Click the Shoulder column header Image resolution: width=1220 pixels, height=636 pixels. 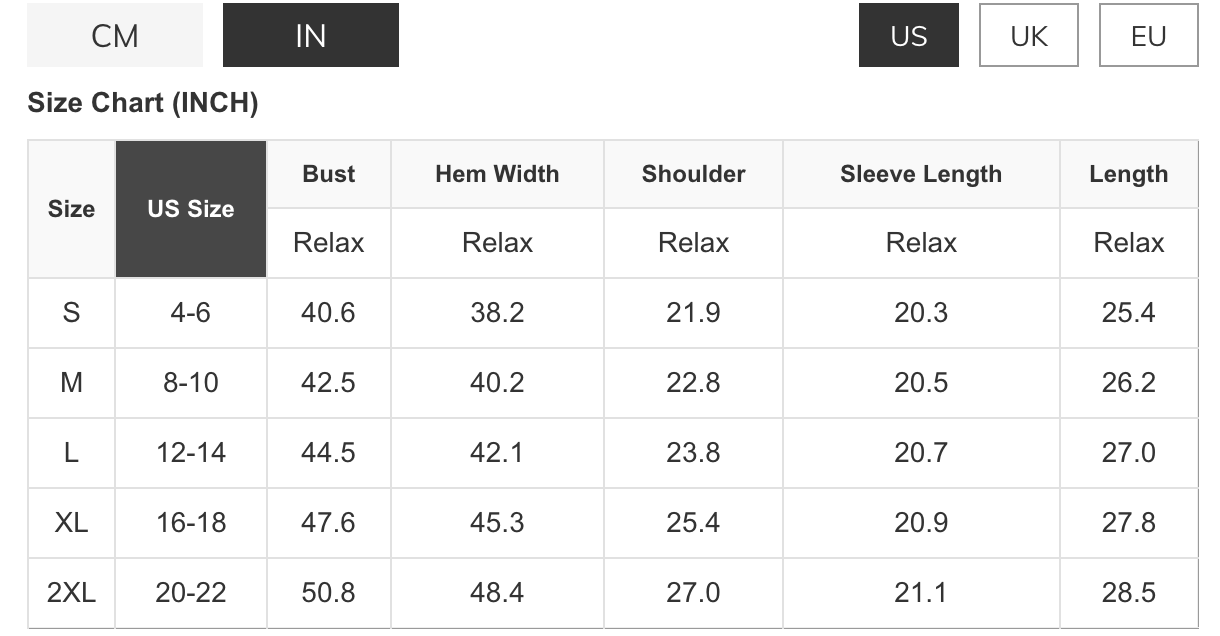coord(693,174)
